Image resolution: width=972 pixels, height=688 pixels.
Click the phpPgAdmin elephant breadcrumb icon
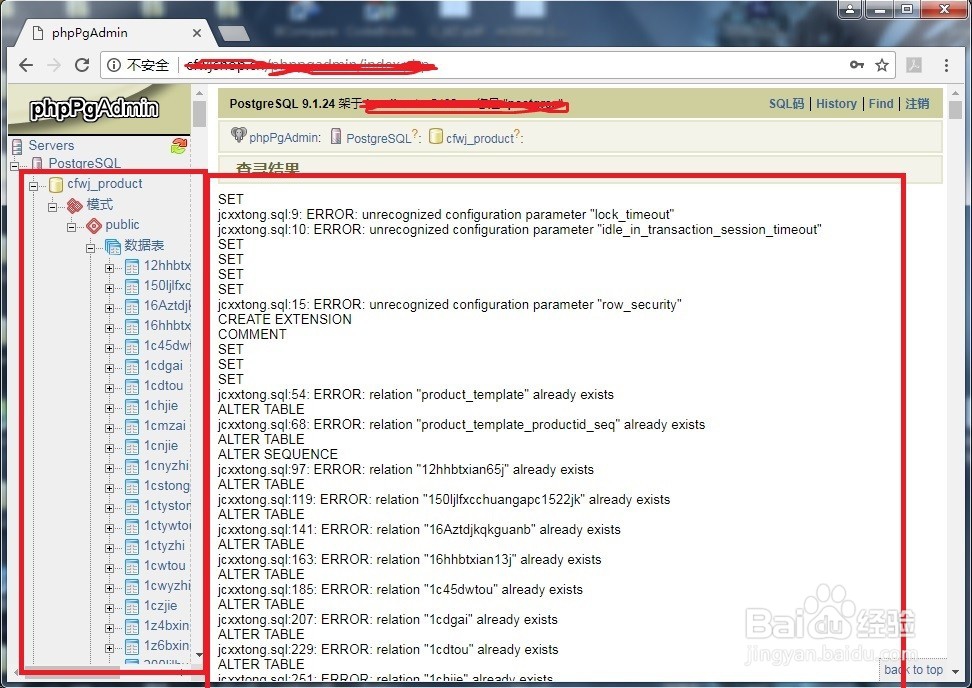tap(239, 135)
